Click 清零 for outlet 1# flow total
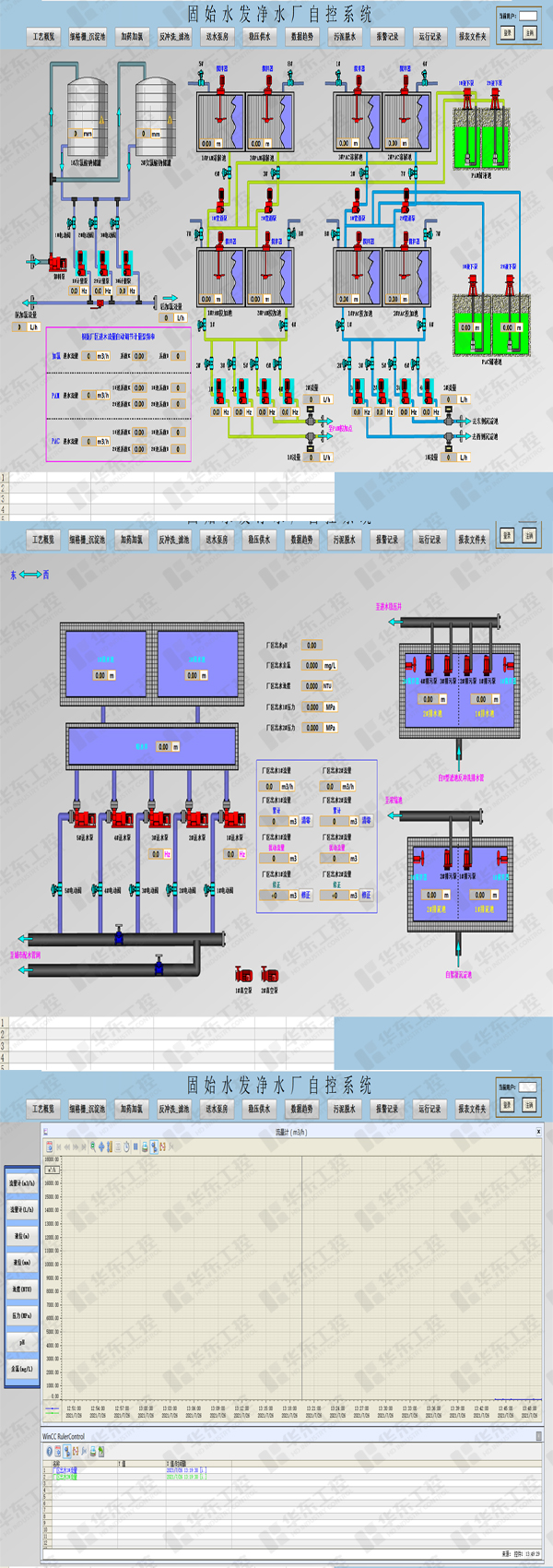 coord(306,820)
